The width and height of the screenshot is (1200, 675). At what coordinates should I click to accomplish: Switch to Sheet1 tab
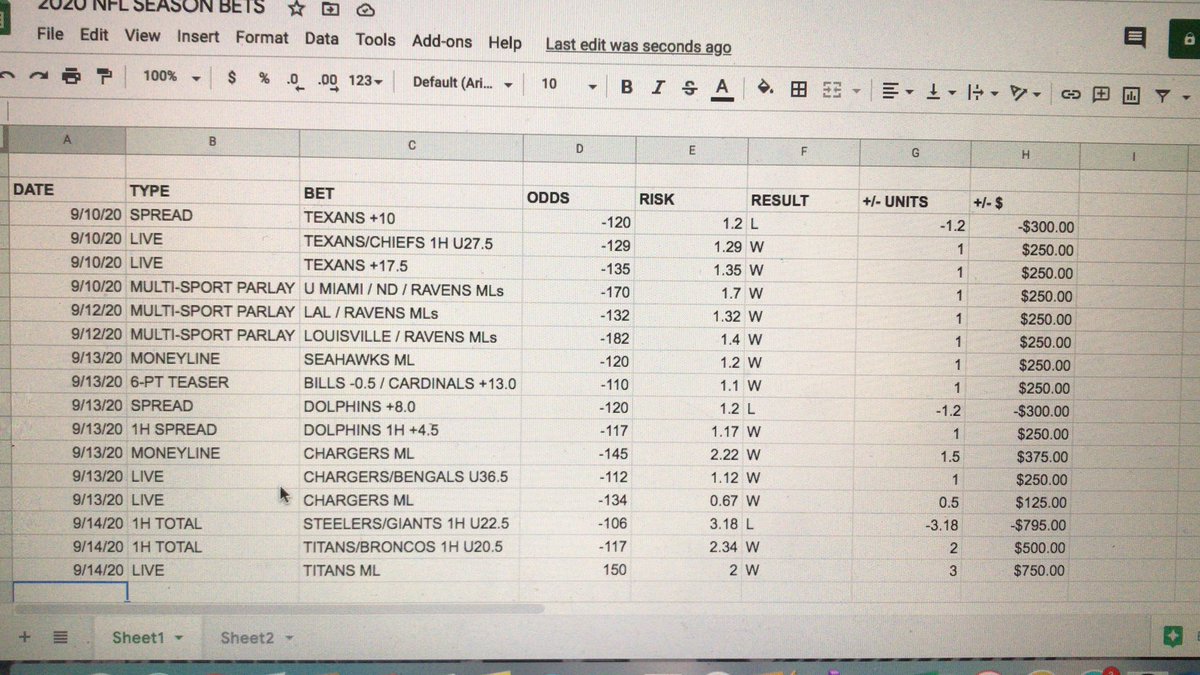point(137,637)
